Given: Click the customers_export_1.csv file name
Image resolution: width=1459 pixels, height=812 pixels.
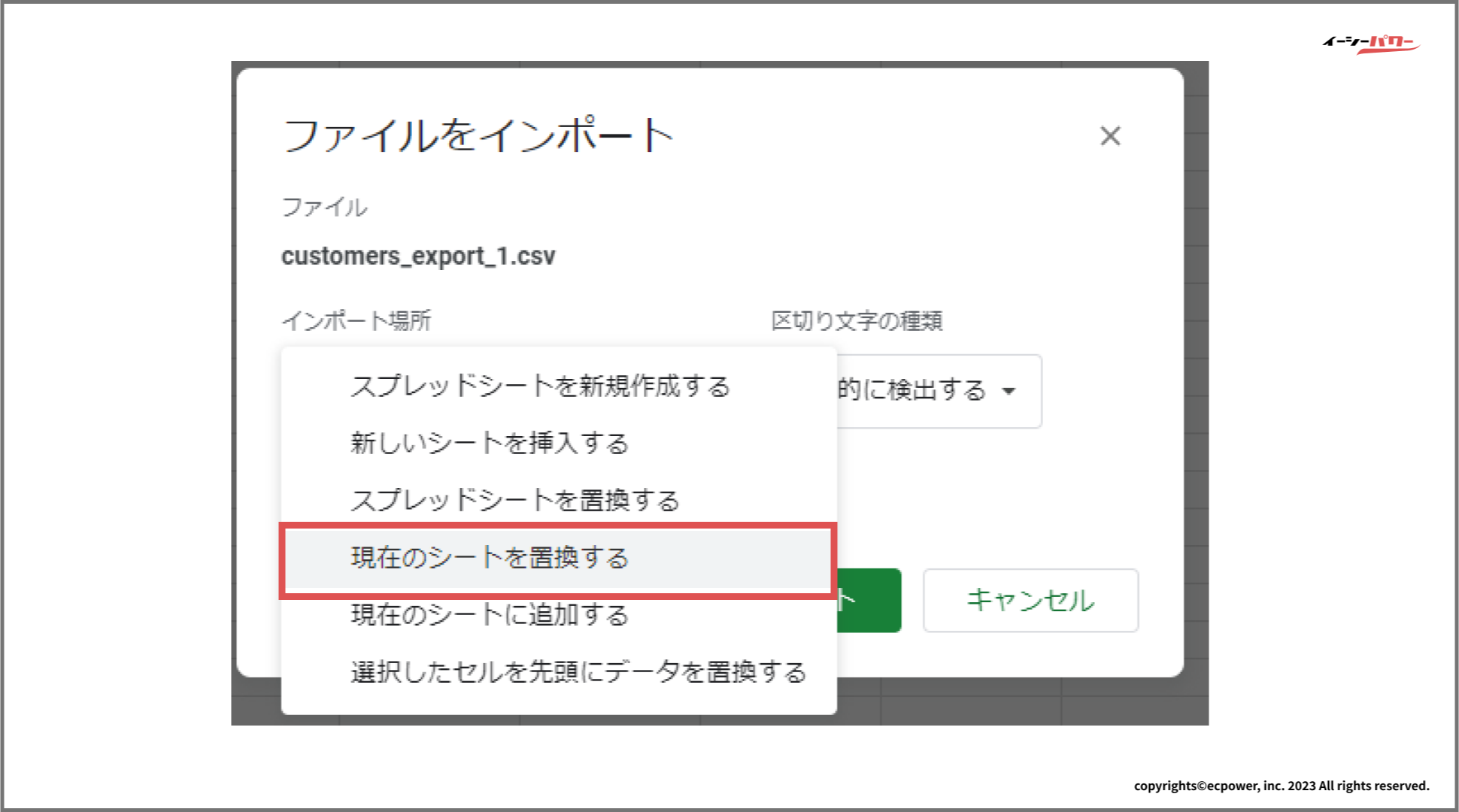Looking at the screenshot, I should pos(418,256).
